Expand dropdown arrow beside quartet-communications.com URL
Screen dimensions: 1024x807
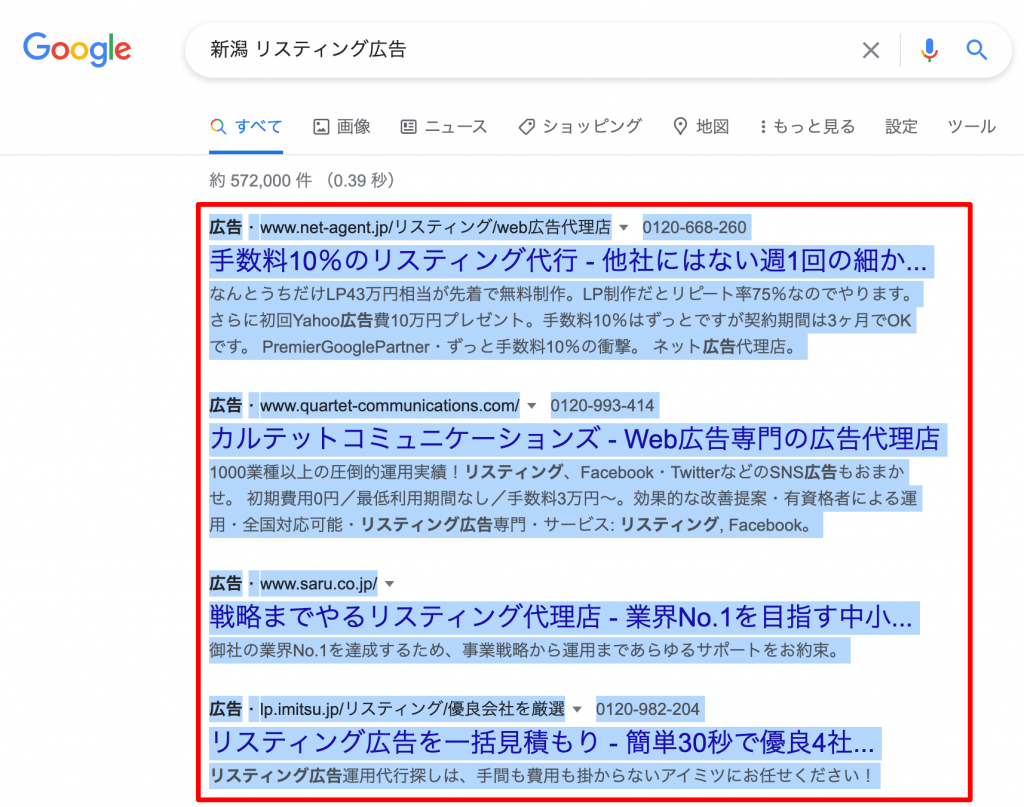[532, 406]
